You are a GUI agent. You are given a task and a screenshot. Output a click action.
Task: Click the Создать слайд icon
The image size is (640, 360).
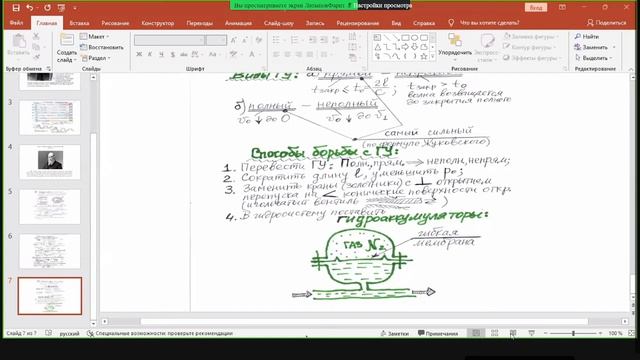tap(67, 40)
